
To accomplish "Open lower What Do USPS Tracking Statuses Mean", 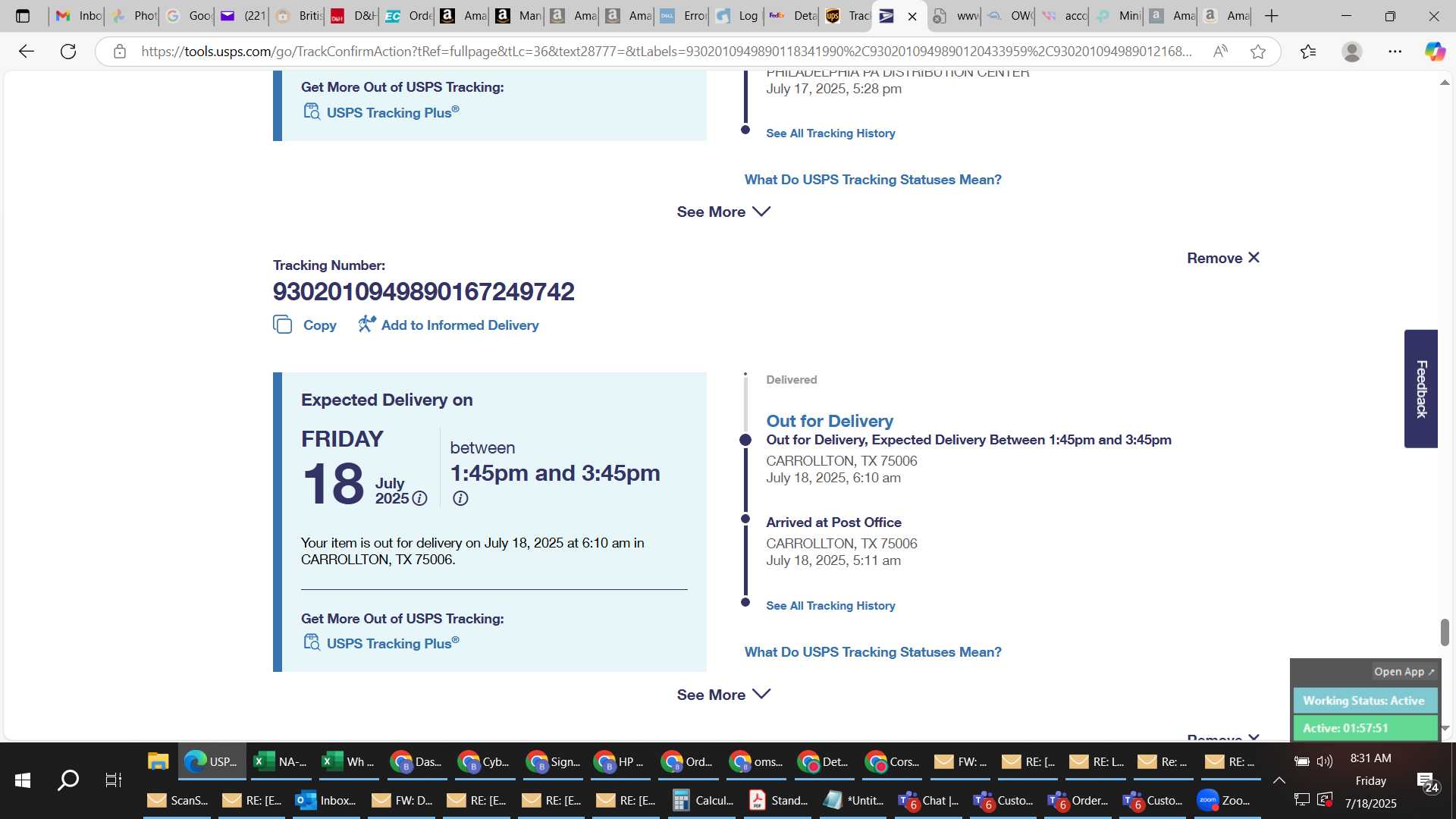I will click(873, 651).
